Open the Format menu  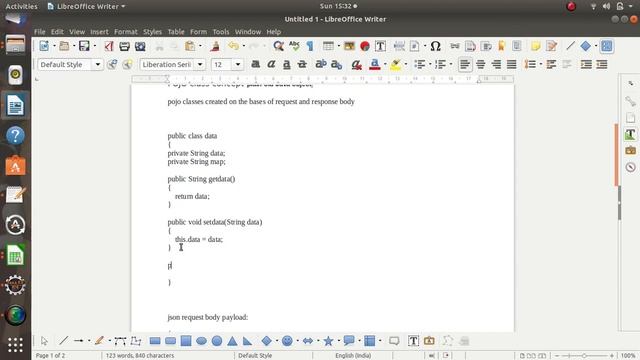[x=126, y=31]
